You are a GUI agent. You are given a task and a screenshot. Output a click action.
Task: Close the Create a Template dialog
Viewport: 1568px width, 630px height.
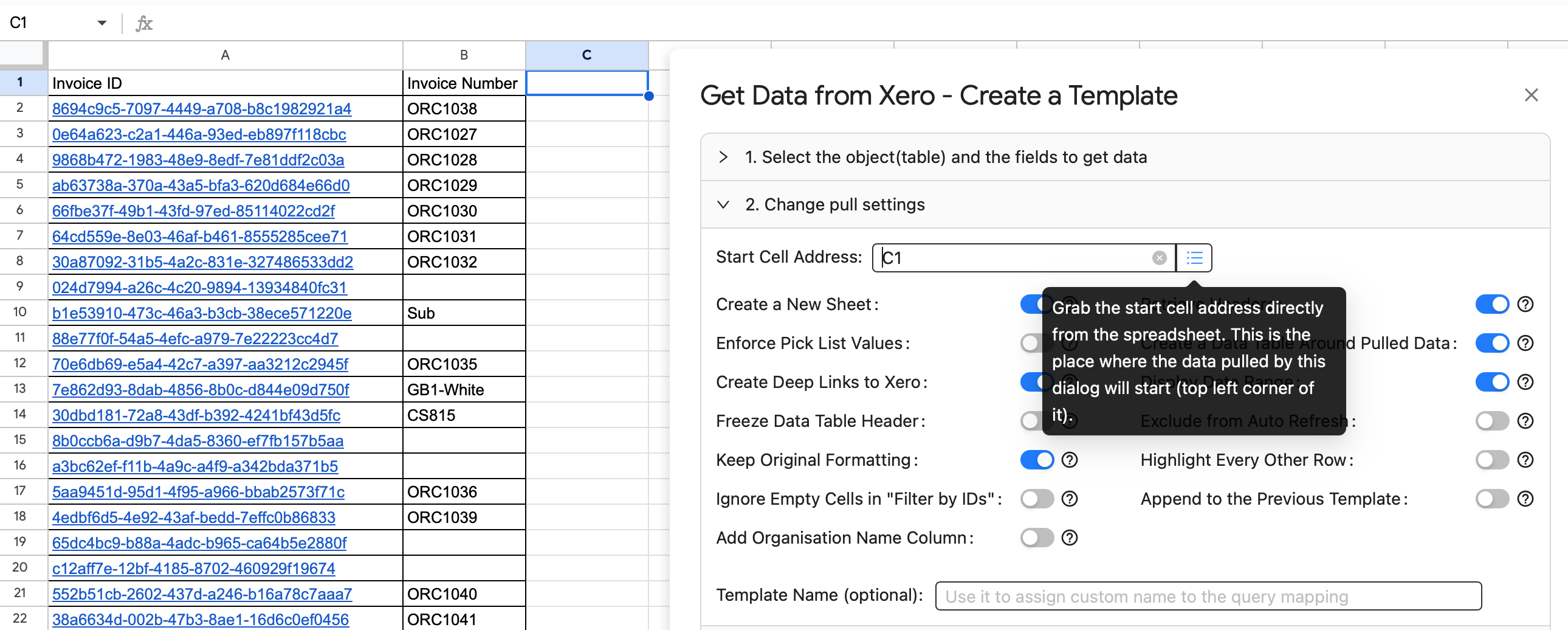[x=1531, y=95]
